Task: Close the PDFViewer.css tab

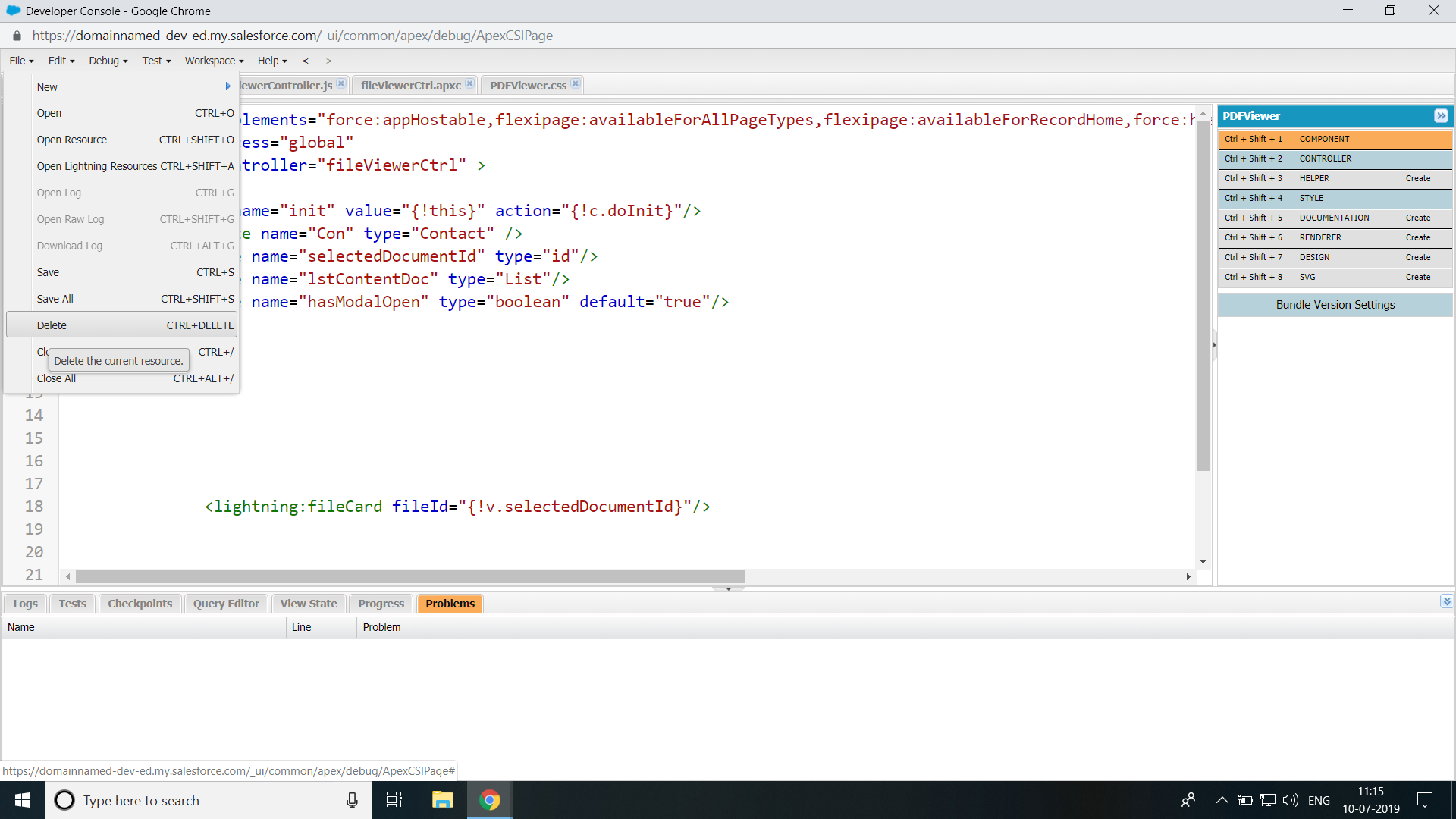Action: [x=576, y=84]
